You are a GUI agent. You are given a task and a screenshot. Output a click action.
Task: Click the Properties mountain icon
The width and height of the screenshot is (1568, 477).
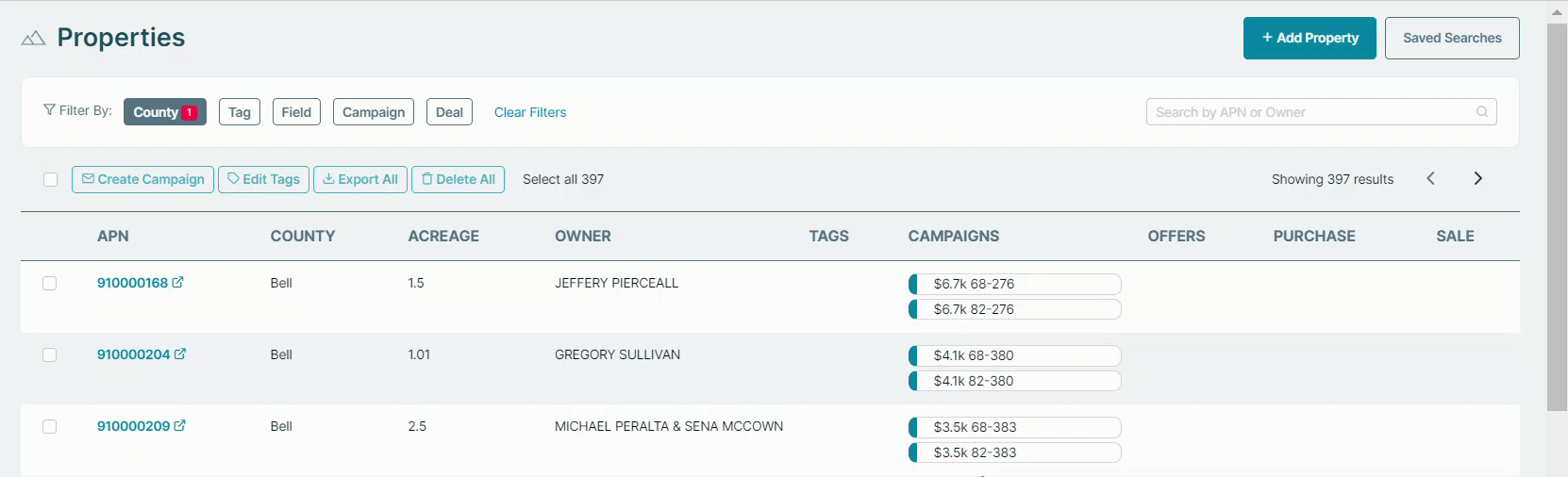point(33,38)
